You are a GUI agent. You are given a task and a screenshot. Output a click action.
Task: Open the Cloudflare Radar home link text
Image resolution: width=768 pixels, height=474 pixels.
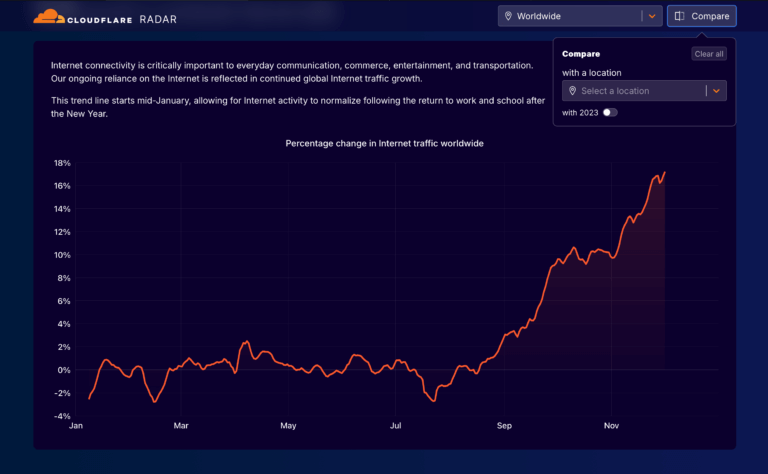(121, 20)
